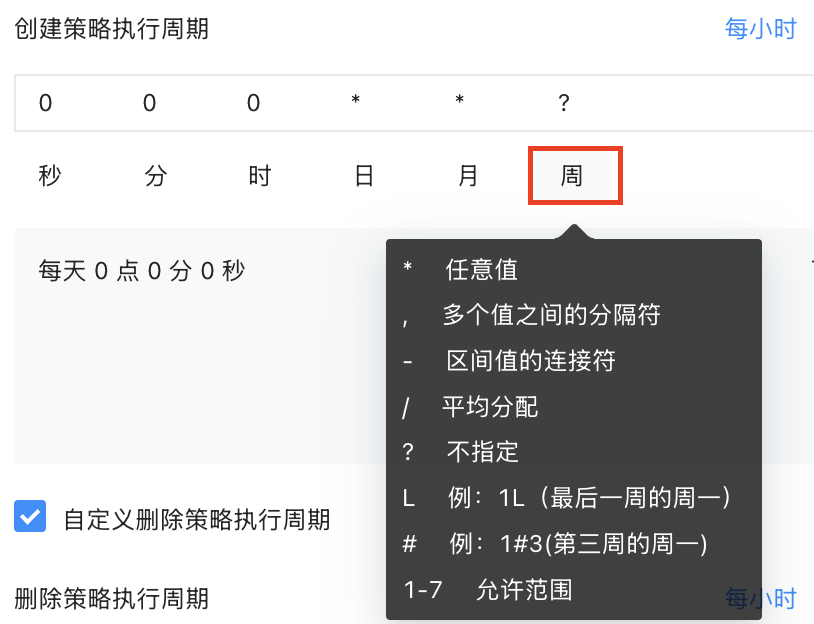Click the 任意值 entry in the tooltip
This screenshot has width=814, height=624.
(x=481, y=269)
